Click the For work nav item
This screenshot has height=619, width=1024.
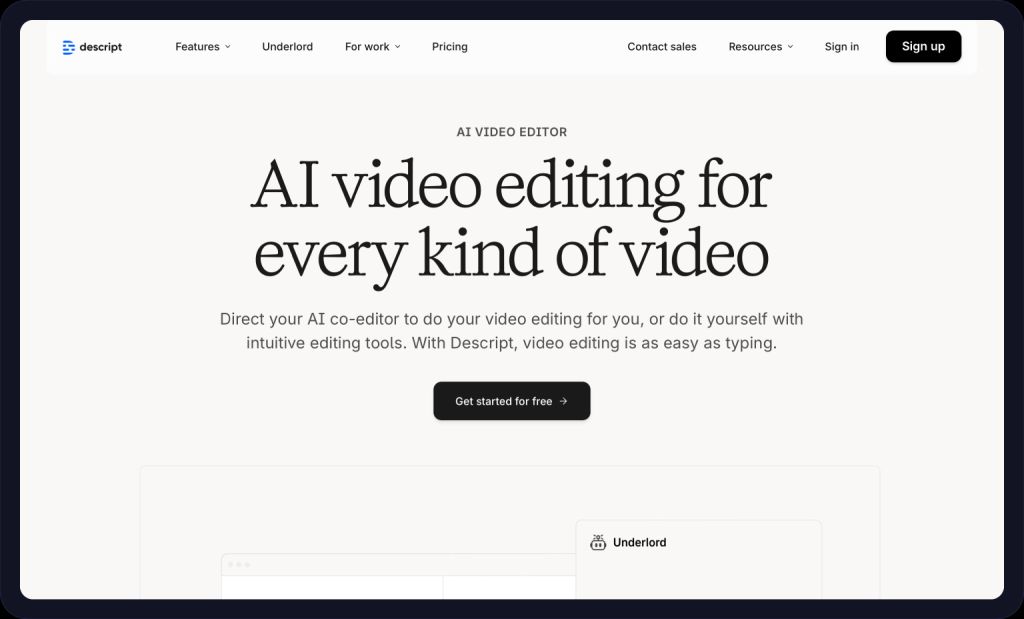[x=367, y=46]
